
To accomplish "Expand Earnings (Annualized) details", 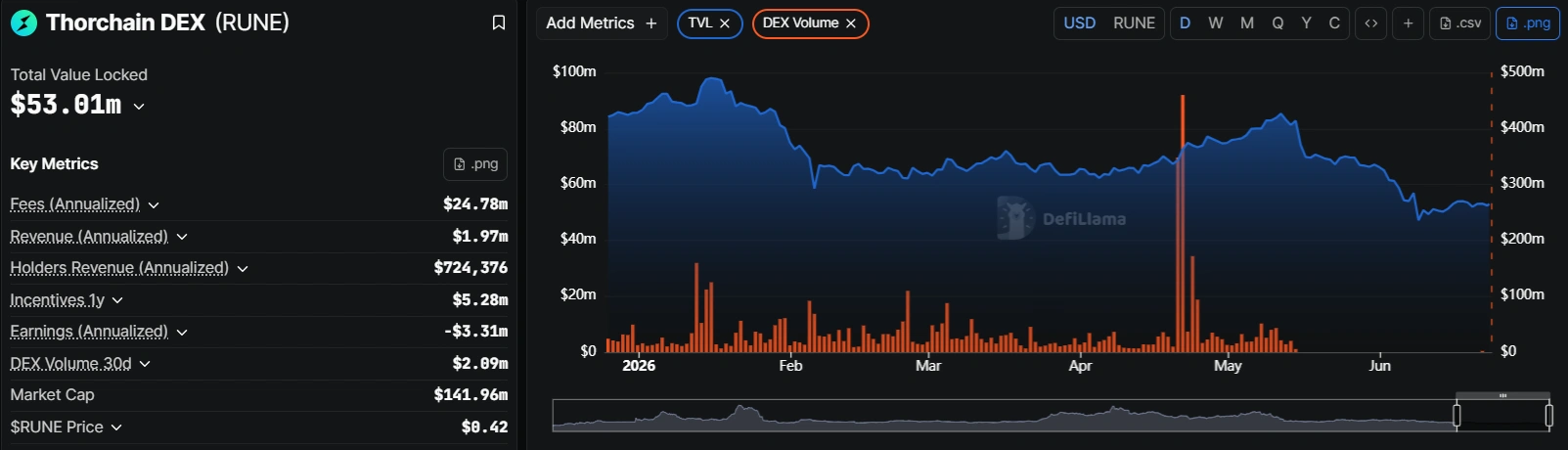I will [182, 333].
